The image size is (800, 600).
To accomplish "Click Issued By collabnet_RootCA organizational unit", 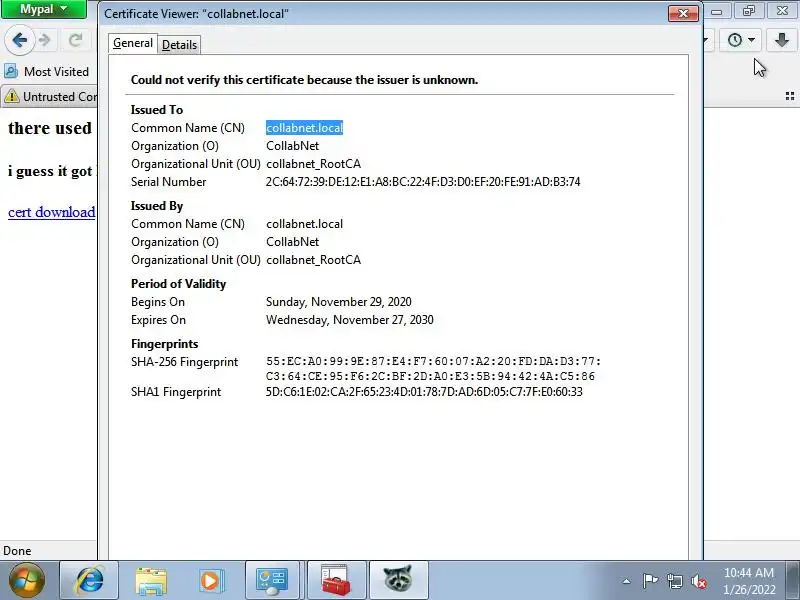I will 313,260.
